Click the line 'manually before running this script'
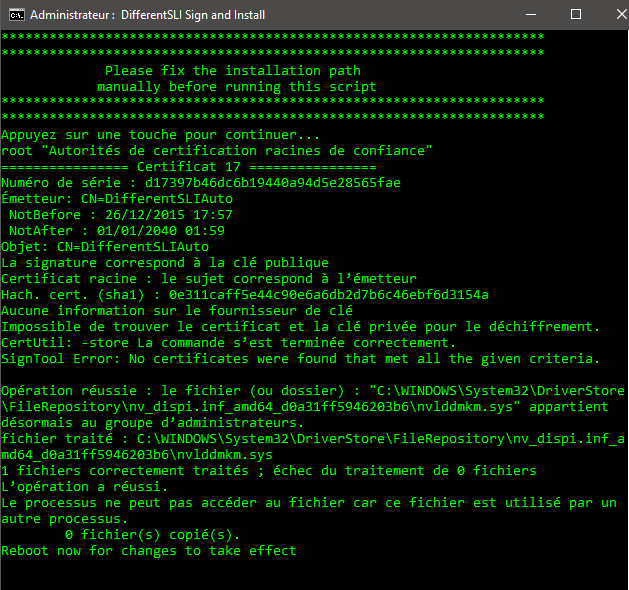This screenshot has width=629, height=590. coord(237,87)
